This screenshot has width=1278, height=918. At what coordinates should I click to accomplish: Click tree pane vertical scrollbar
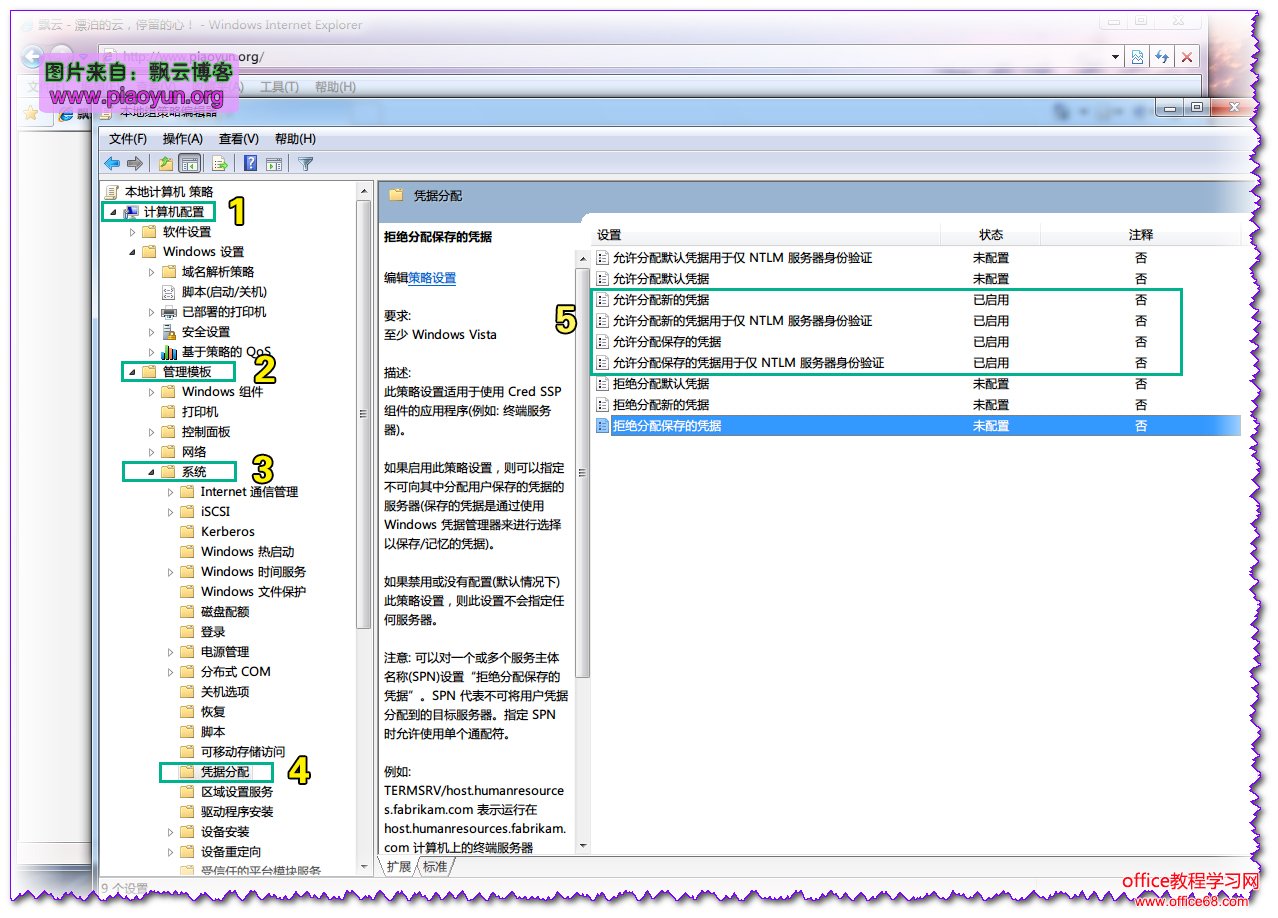[x=364, y=530]
